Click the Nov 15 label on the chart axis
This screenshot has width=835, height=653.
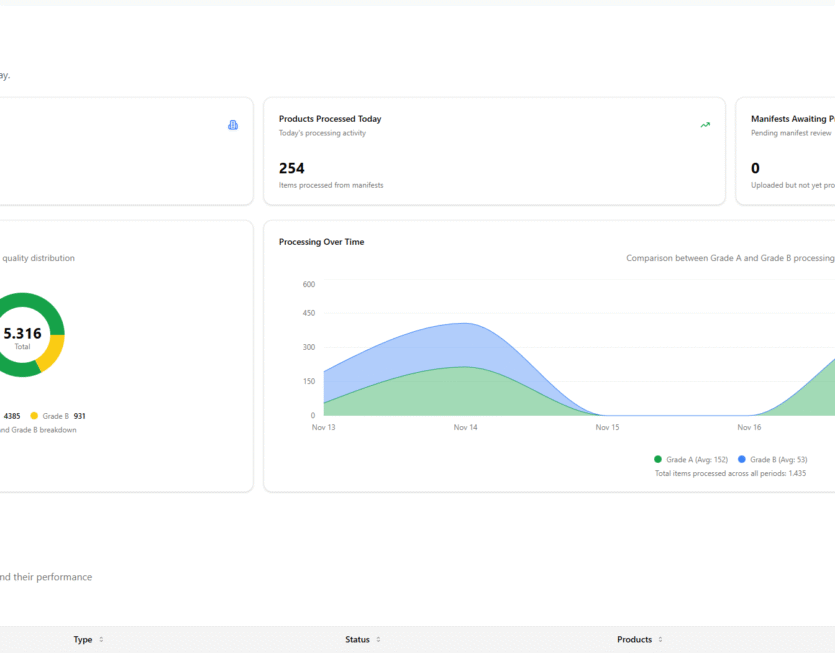(607, 427)
